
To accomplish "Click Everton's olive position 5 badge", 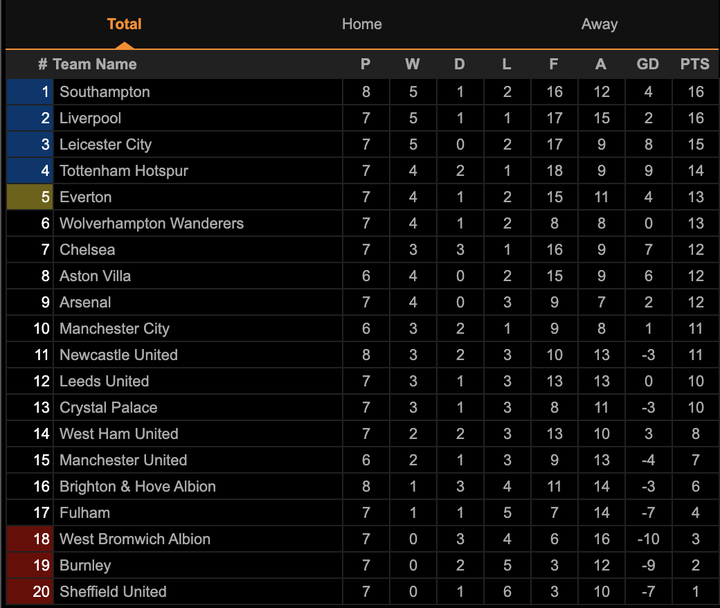I will point(30,197).
